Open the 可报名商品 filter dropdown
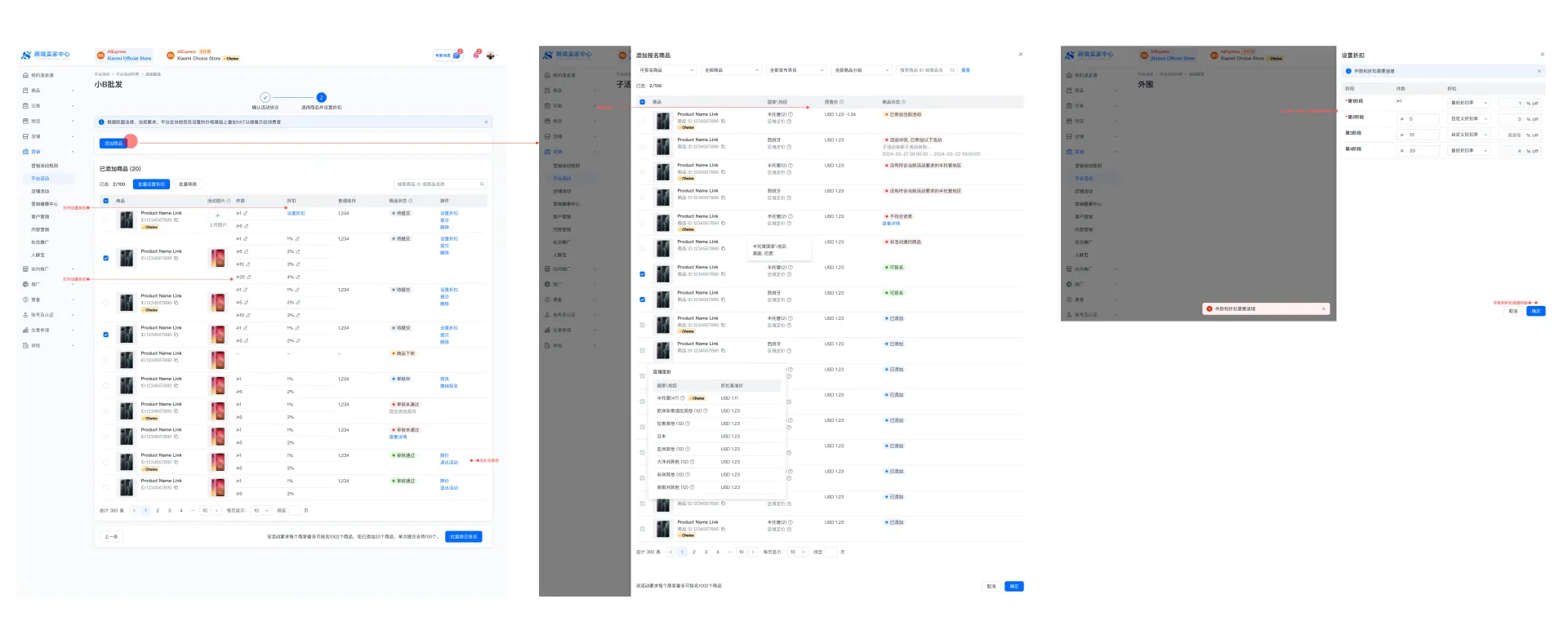1568x630 pixels. pyautogui.click(x=666, y=70)
